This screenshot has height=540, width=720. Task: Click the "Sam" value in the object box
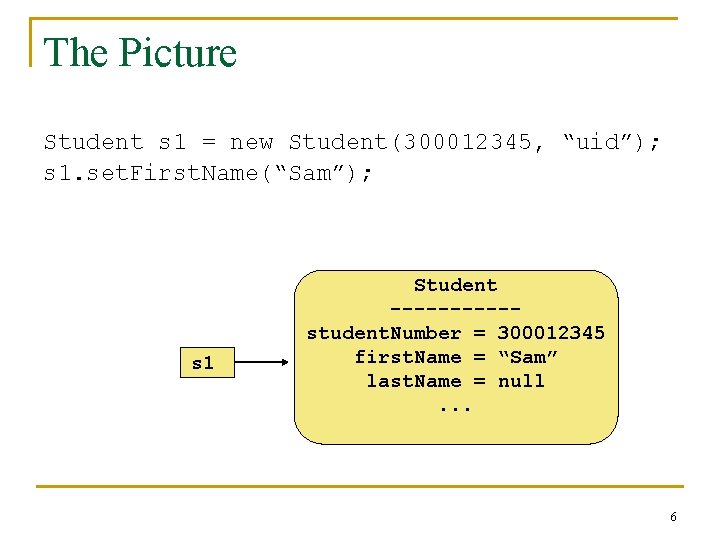click(527, 357)
